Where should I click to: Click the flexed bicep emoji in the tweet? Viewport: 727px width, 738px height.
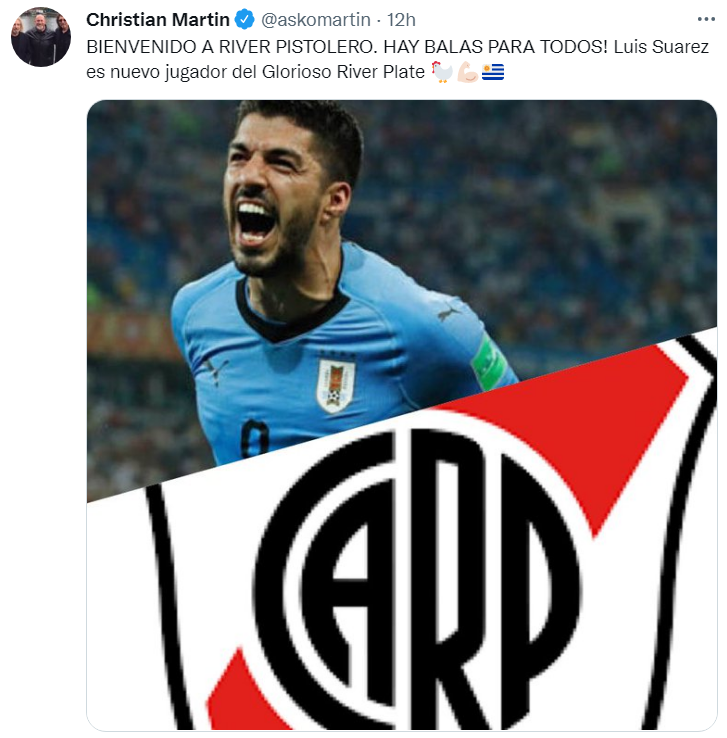click(468, 72)
